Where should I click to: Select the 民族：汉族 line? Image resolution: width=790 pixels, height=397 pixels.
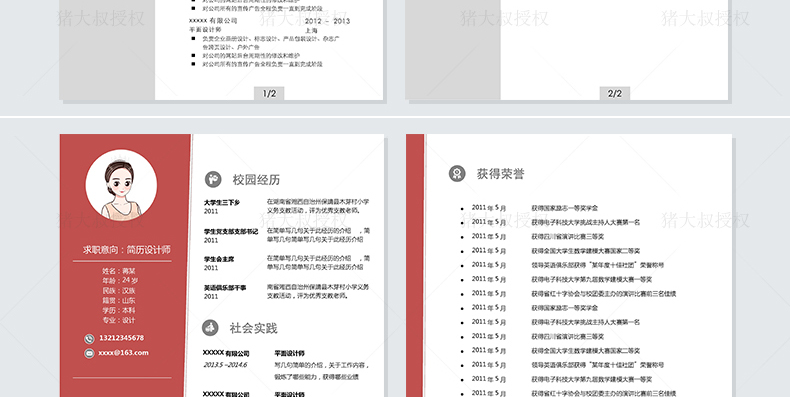[119, 291]
